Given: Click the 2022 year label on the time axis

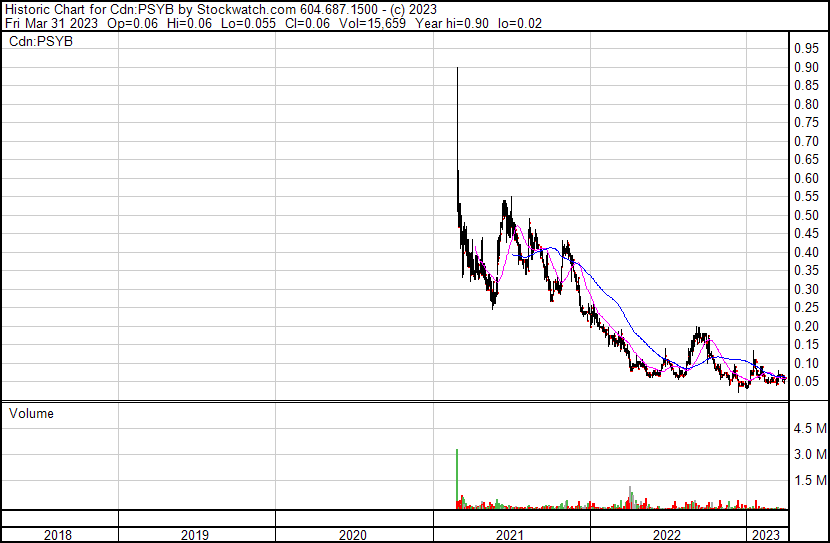Looking at the screenshot, I should tap(667, 535).
